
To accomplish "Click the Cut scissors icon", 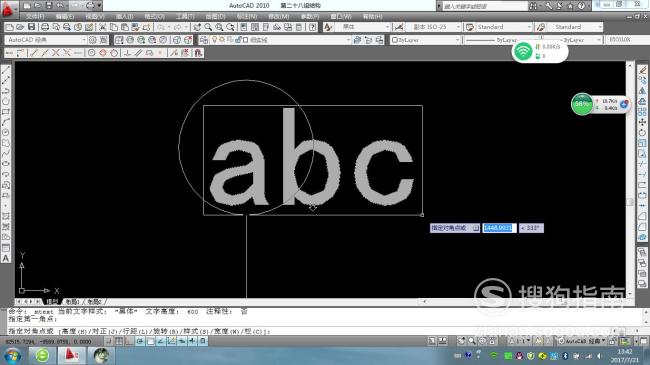I will [x=102, y=27].
